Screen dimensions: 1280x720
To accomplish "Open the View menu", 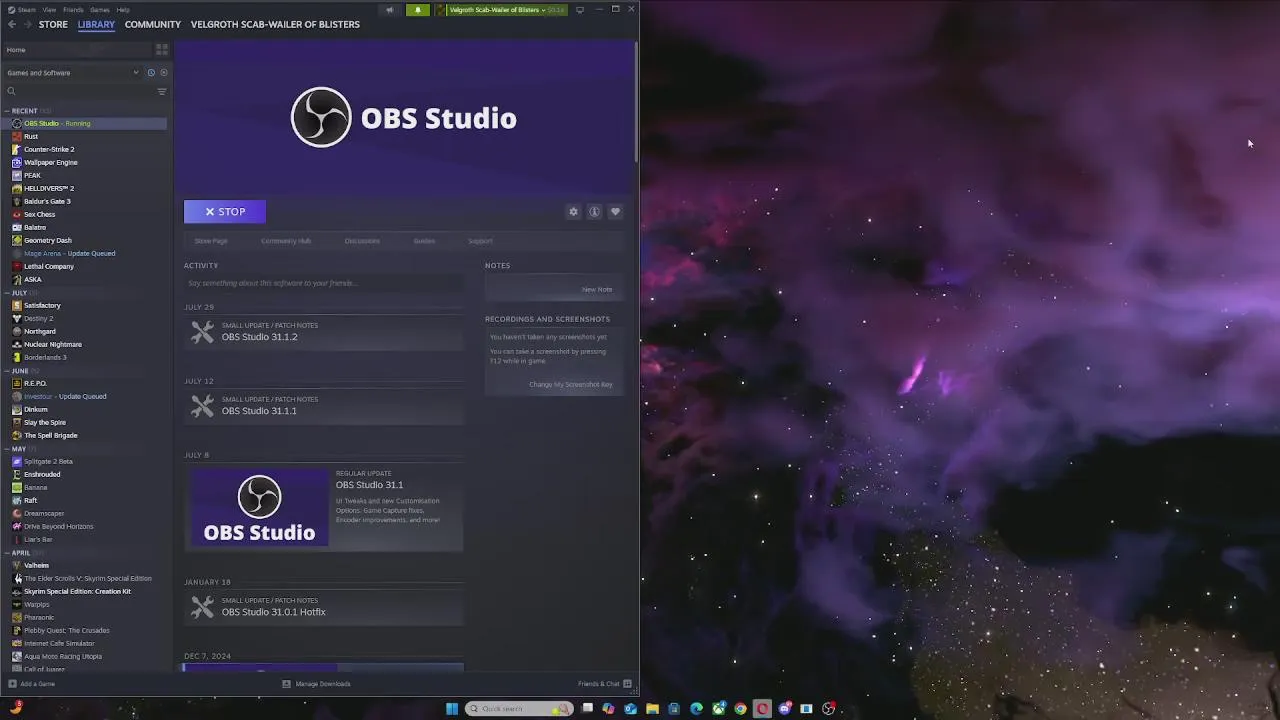I will 49,9.
